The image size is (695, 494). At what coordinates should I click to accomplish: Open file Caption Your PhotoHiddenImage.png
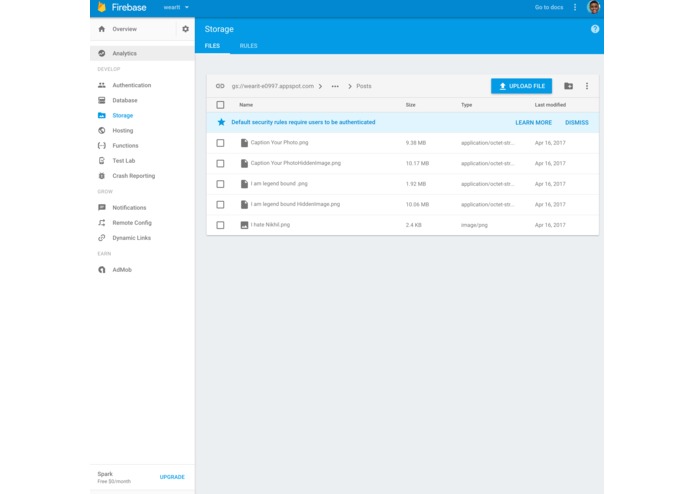(296, 163)
